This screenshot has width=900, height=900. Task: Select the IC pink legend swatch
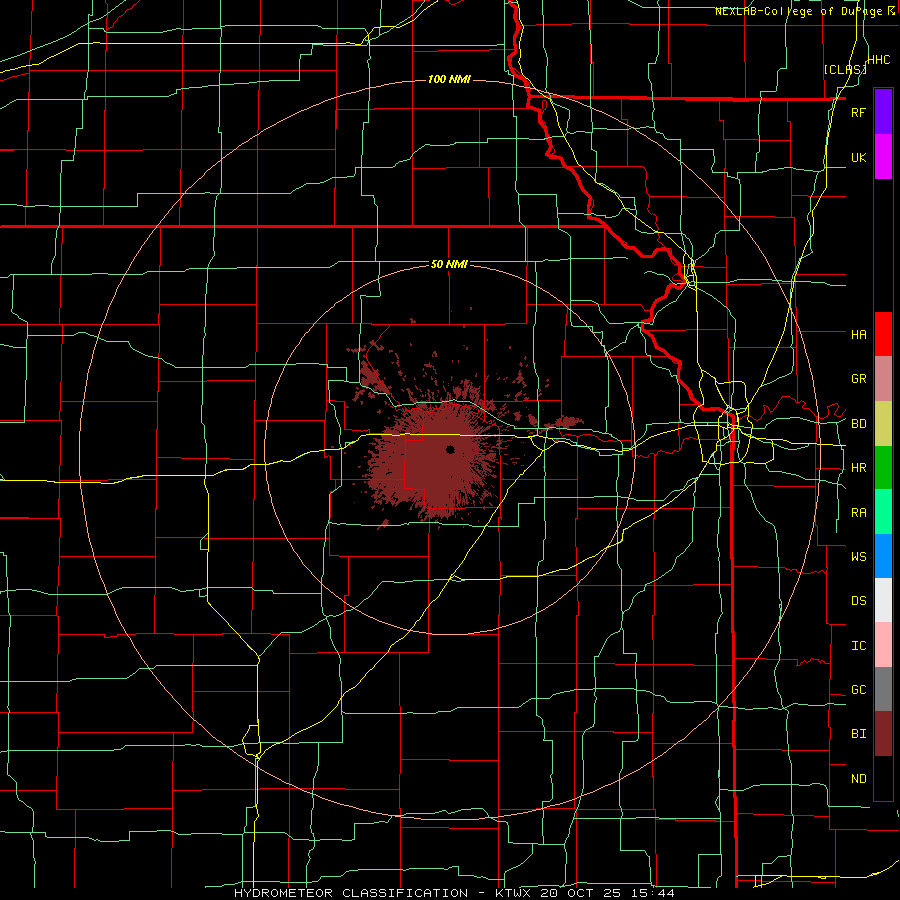[883, 645]
